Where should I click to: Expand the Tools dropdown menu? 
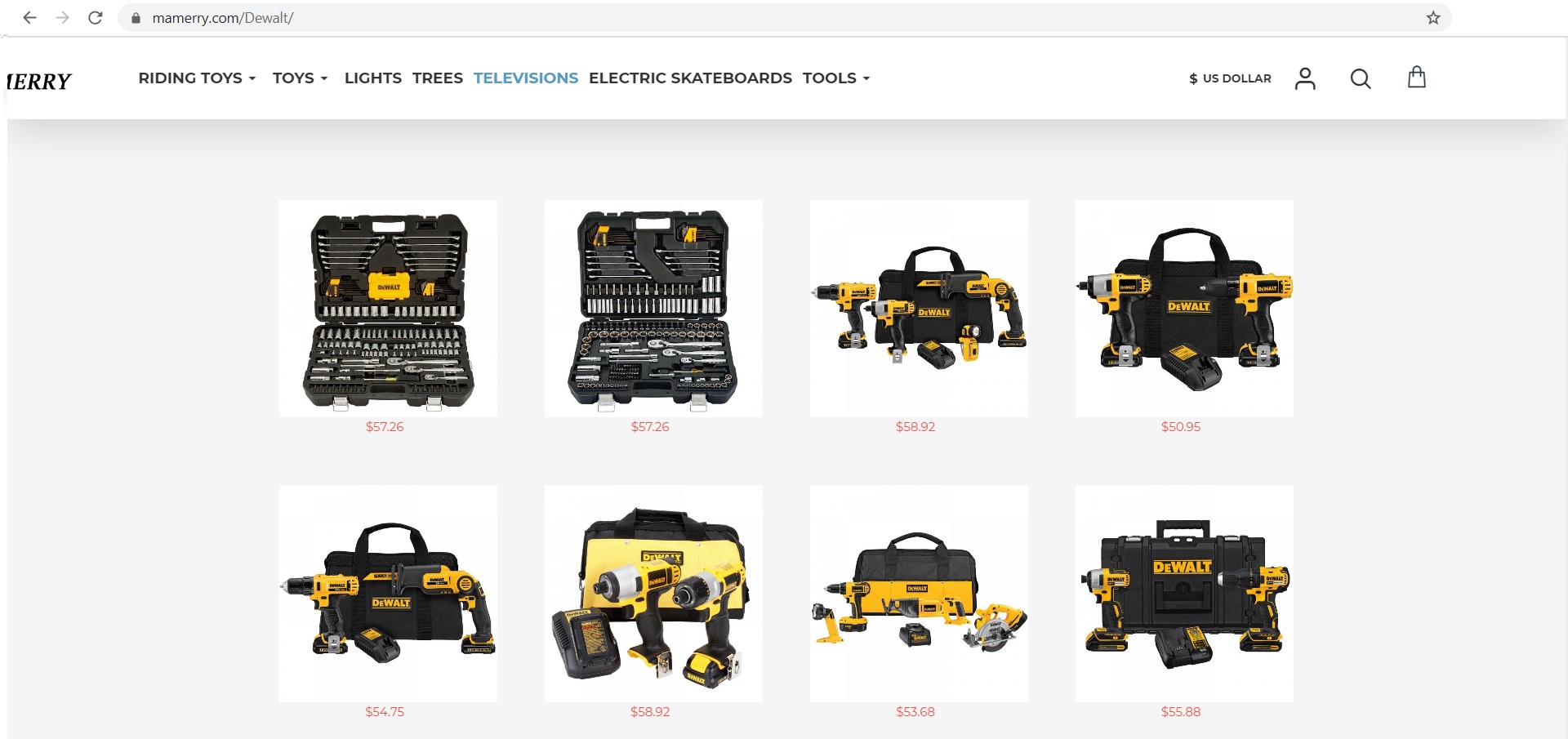point(836,78)
